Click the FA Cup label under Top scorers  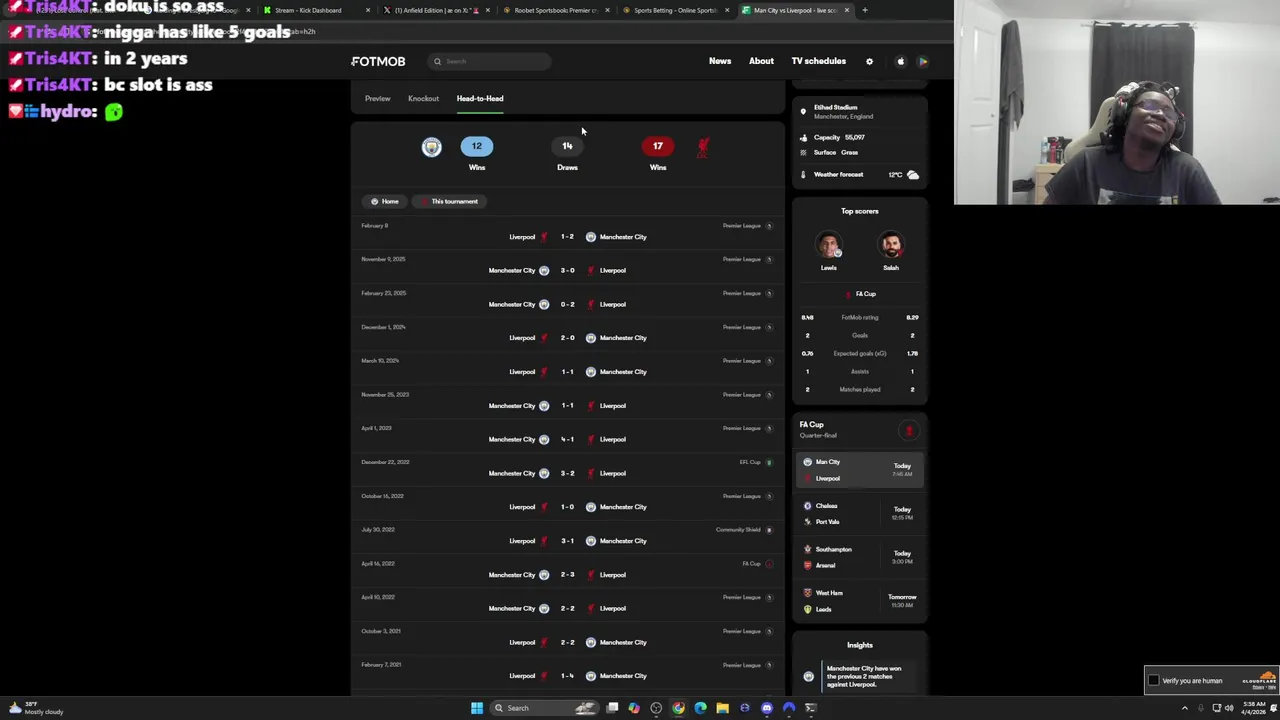[865, 294]
